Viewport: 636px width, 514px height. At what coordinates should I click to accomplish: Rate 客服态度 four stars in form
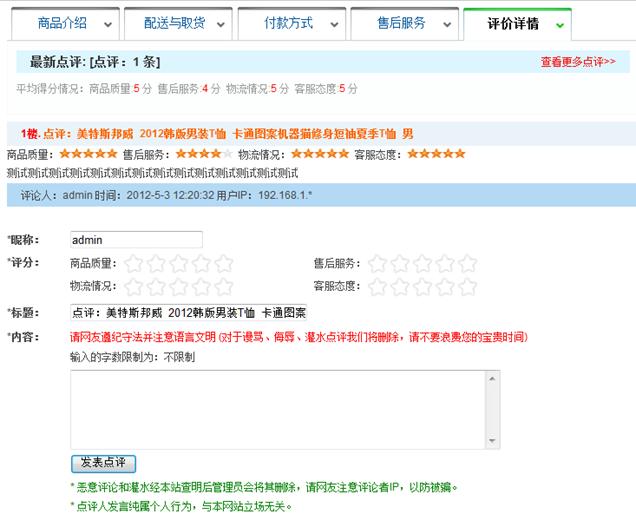(x=445, y=287)
